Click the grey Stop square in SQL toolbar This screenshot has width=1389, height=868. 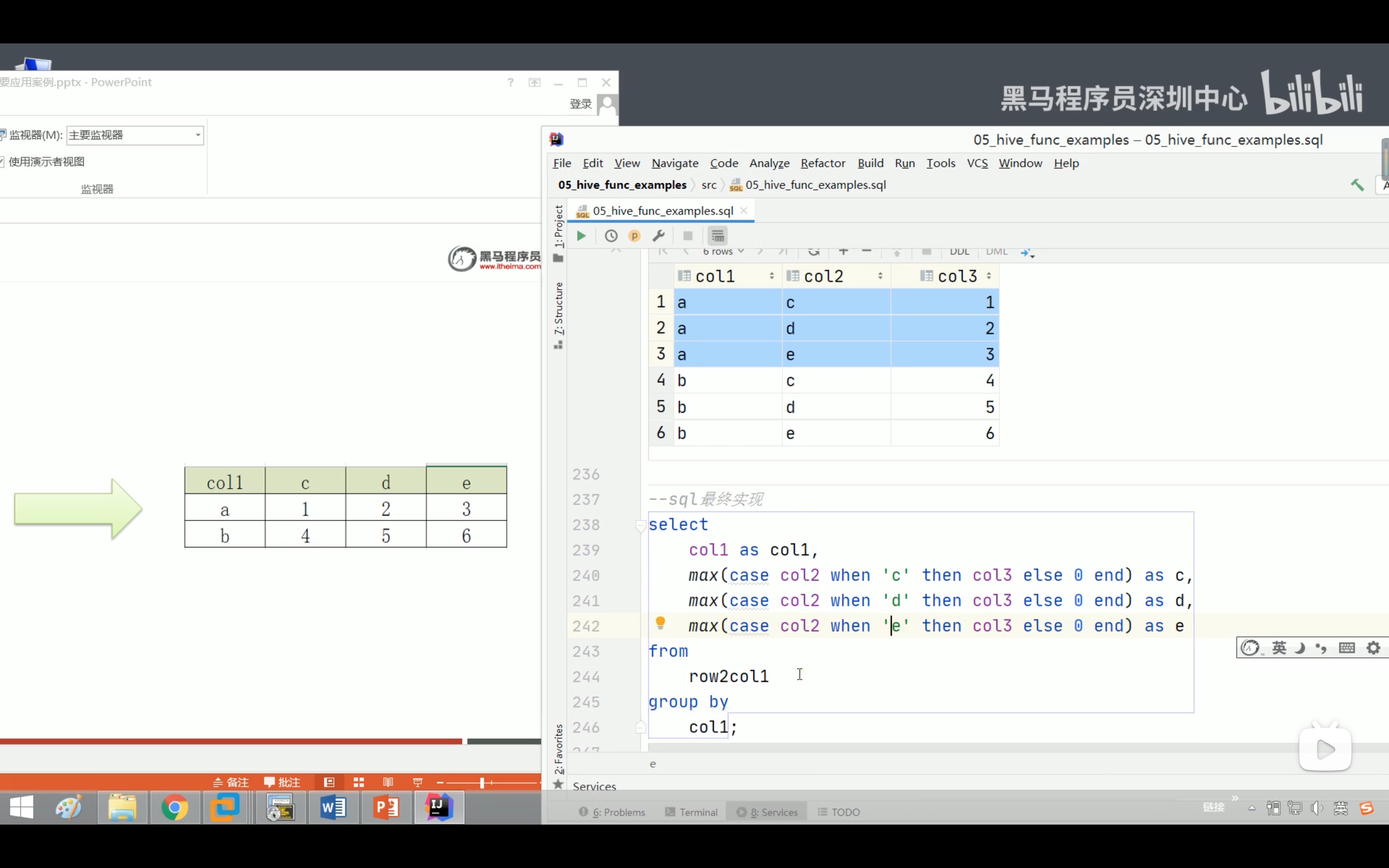688,235
